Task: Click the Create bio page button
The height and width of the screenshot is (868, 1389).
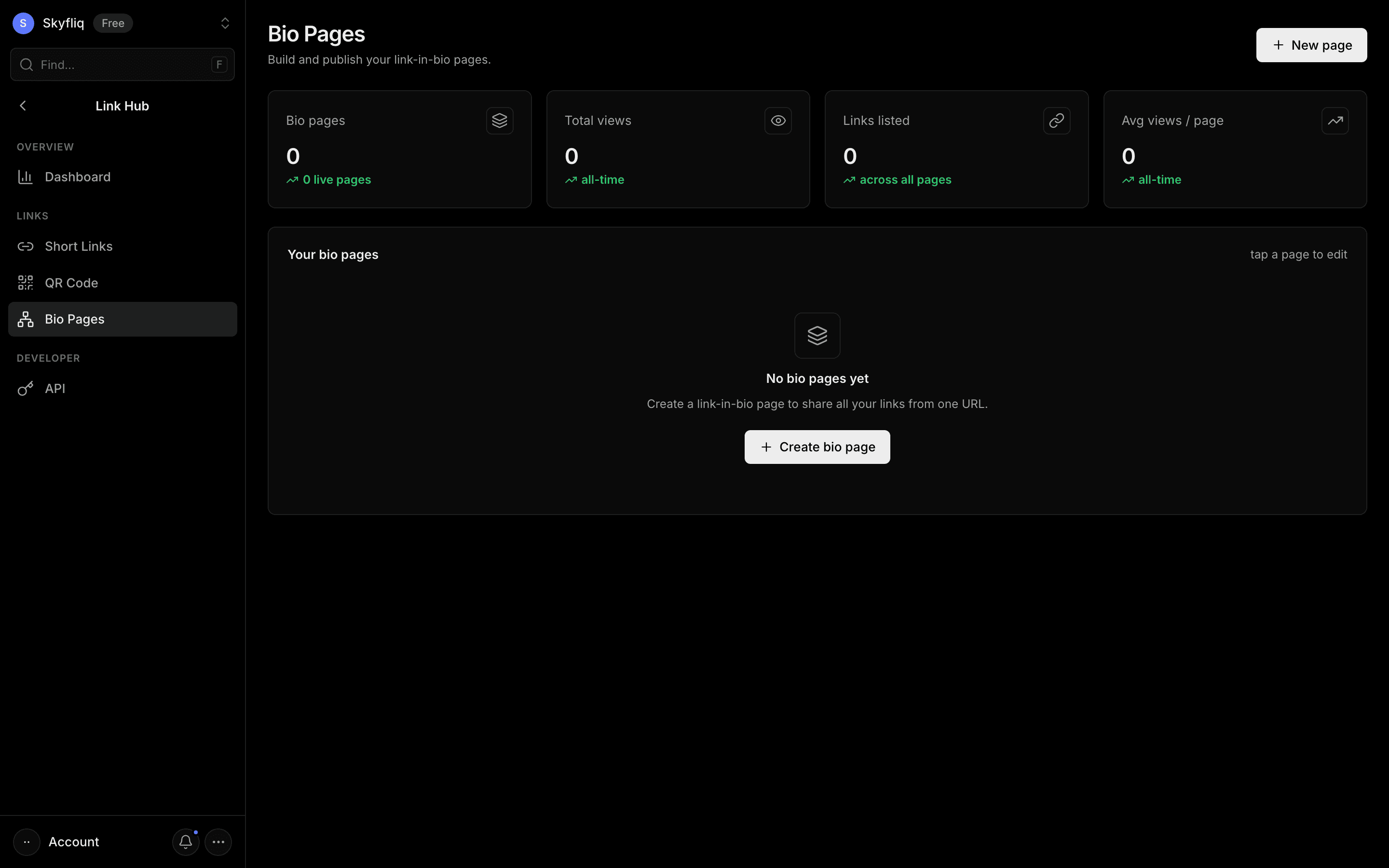Action: 817,447
